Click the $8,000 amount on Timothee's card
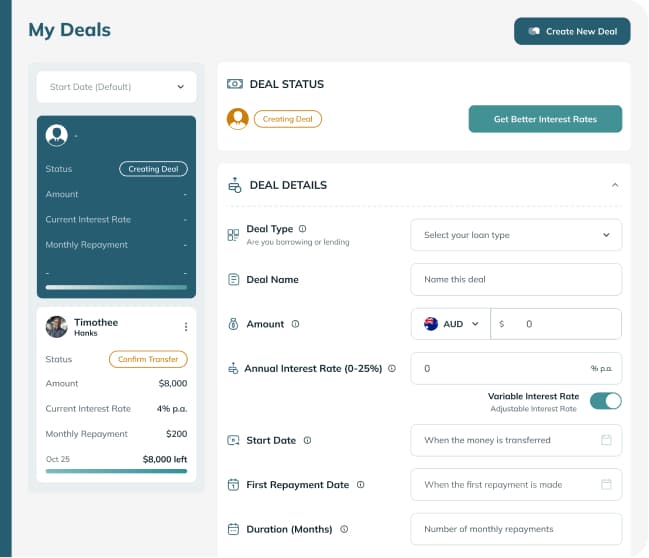 click(173, 383)
